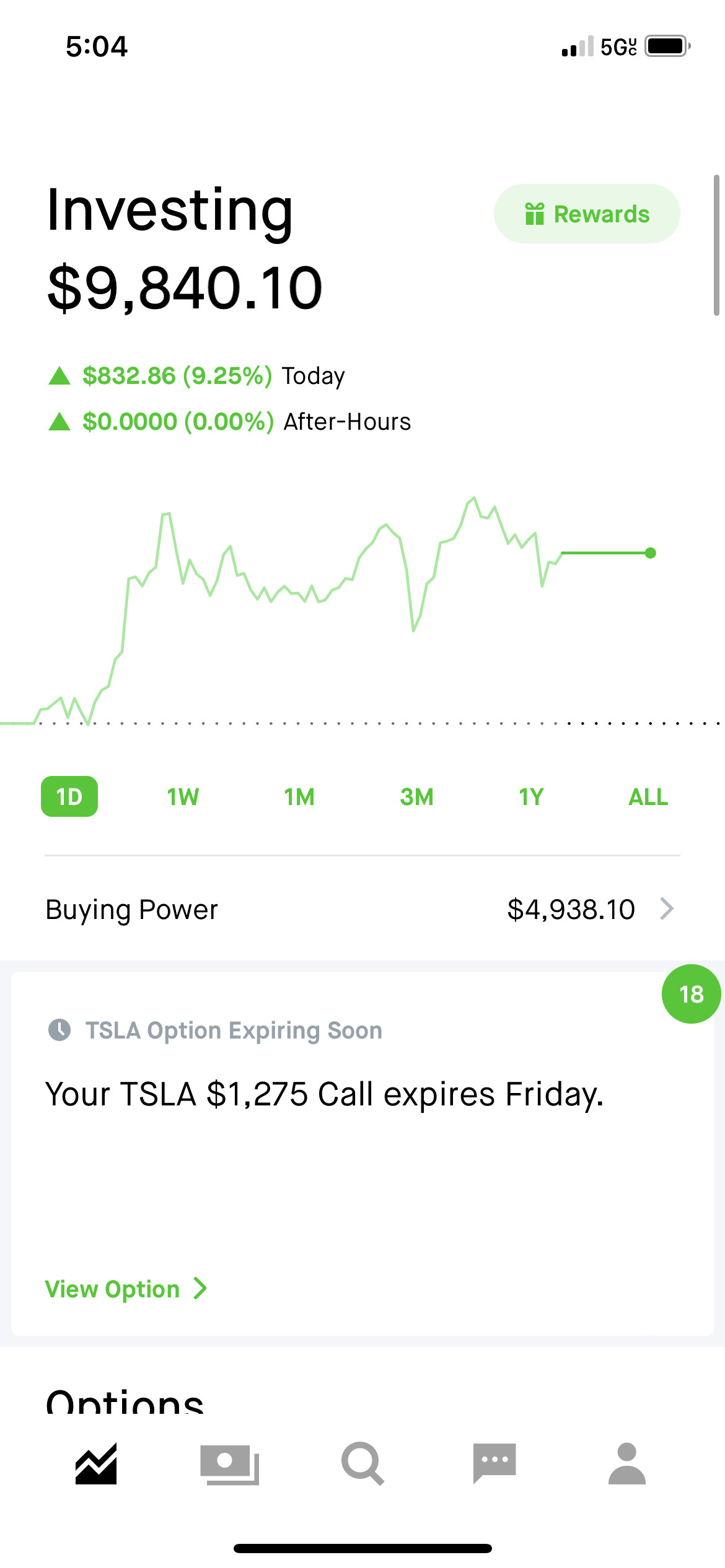Tap the gift icon in Rewards
Screen dimensions: 725x1568
click(534, 214)
